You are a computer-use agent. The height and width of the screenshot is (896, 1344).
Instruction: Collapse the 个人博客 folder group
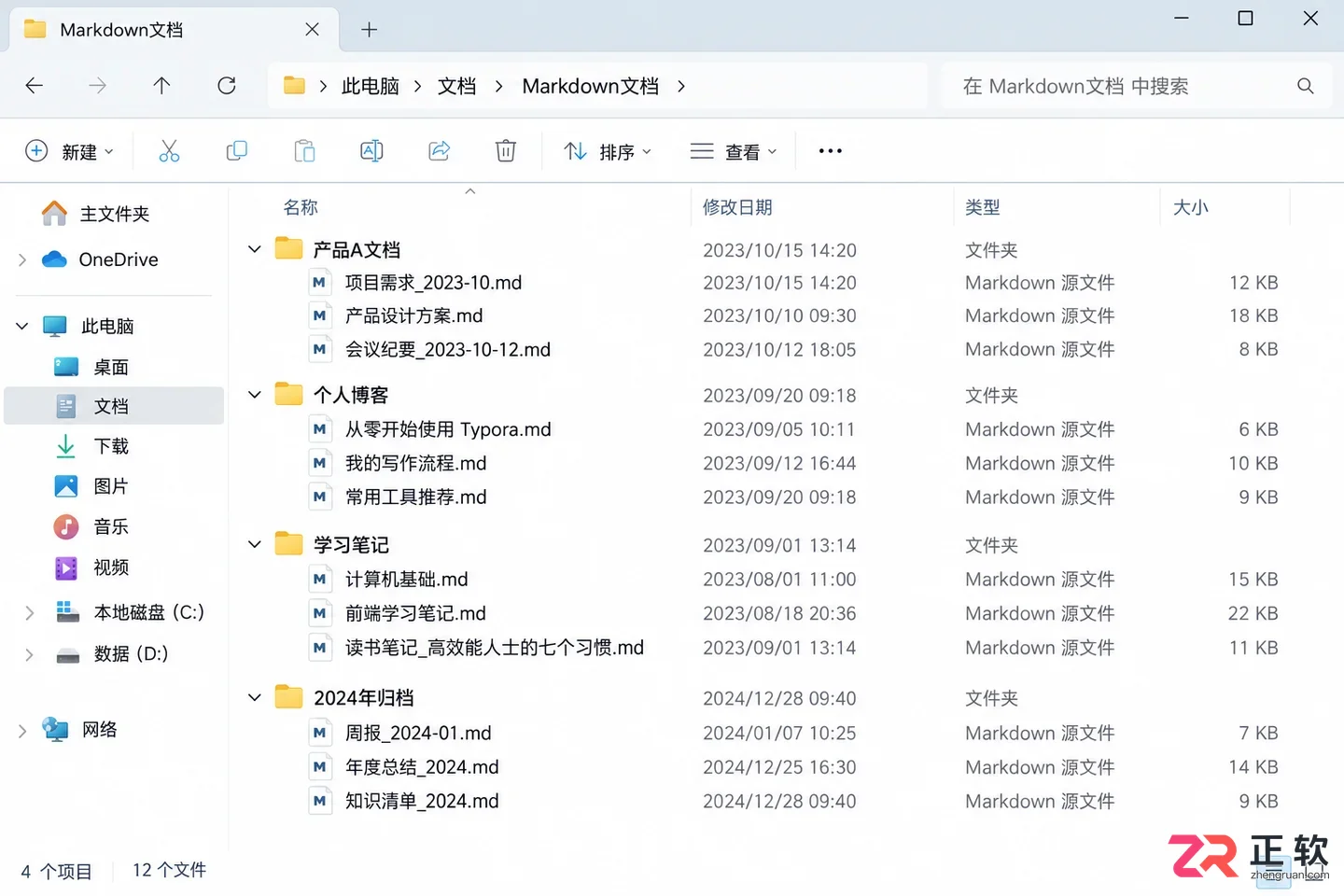pyautogui.click(x=254, y=395)
